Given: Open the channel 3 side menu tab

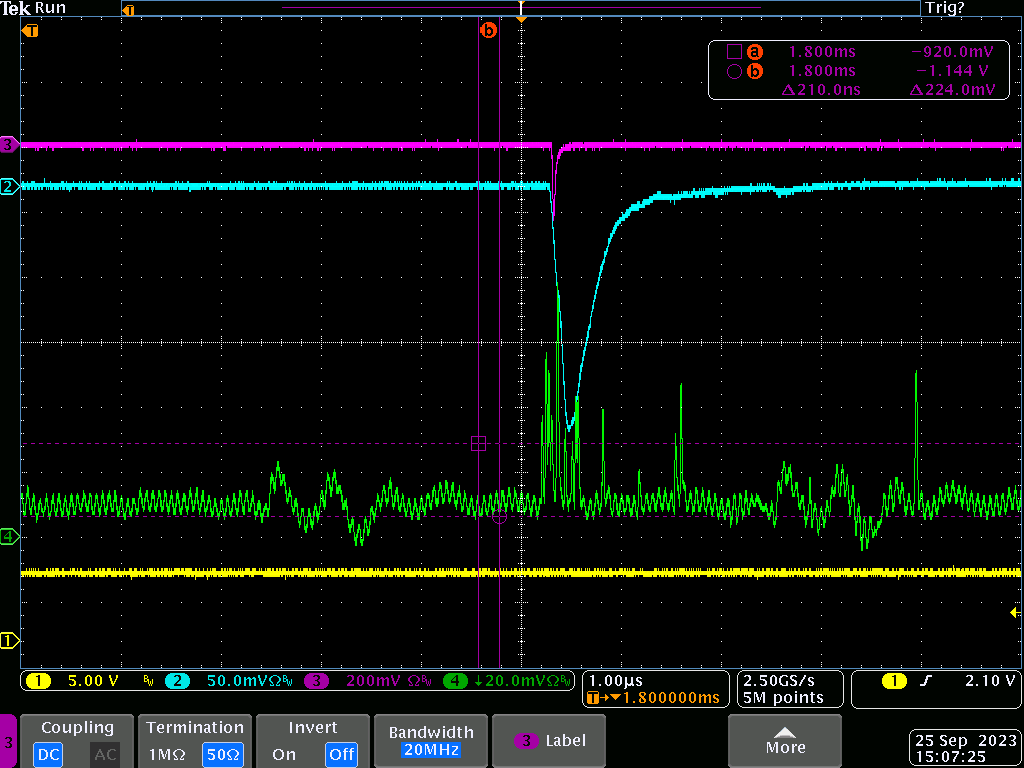Looking at the screenshot, I should click(9, 742).
